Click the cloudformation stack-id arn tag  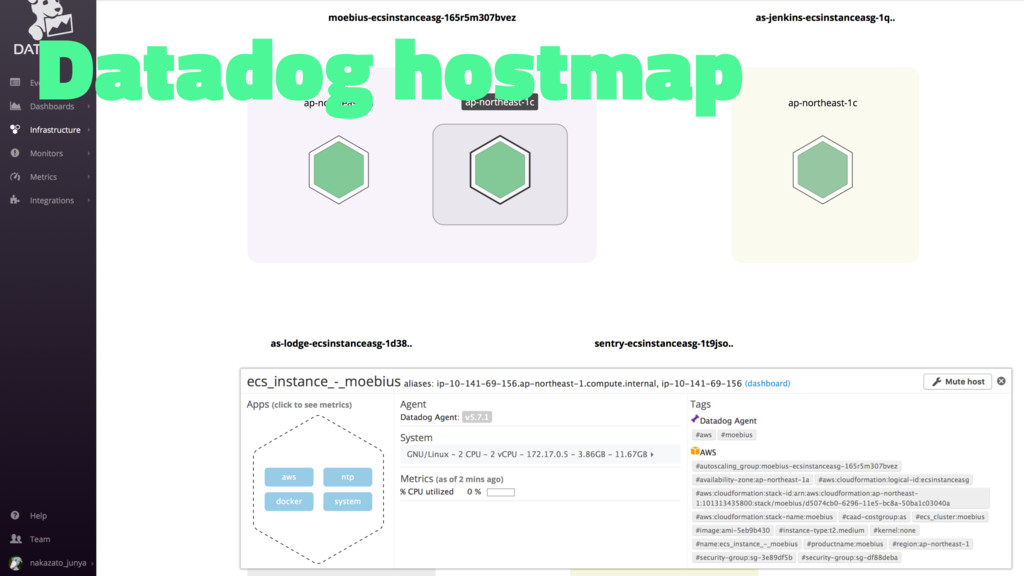840,498
